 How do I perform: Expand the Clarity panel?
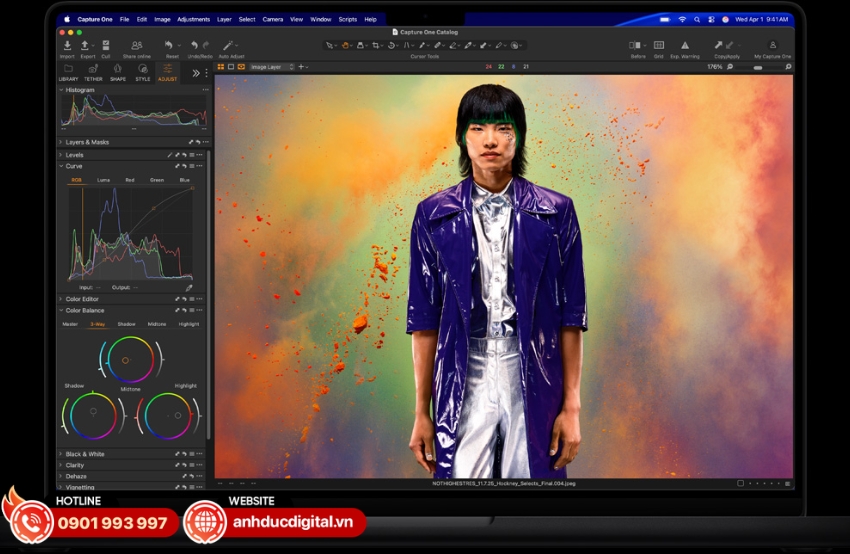point(61,465)
